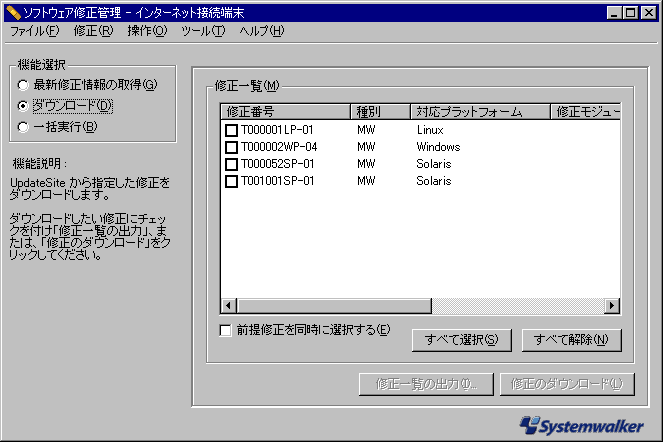Sort by 修正番号 column header
Viewport: 663px width, 442px height.
[x=285, y=112]
